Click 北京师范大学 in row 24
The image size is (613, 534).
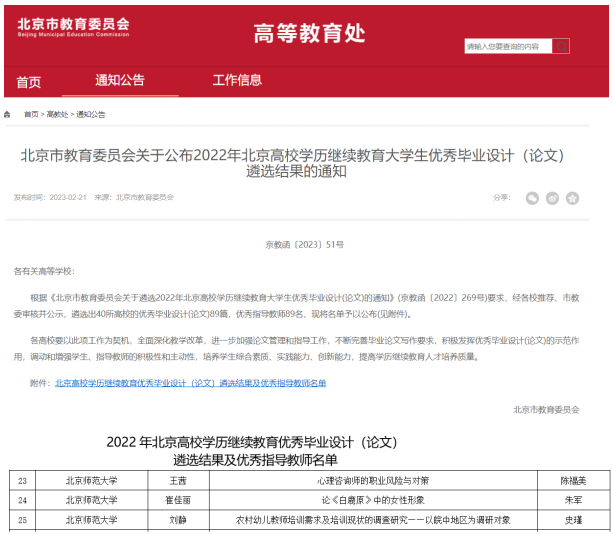coord(91,500)
